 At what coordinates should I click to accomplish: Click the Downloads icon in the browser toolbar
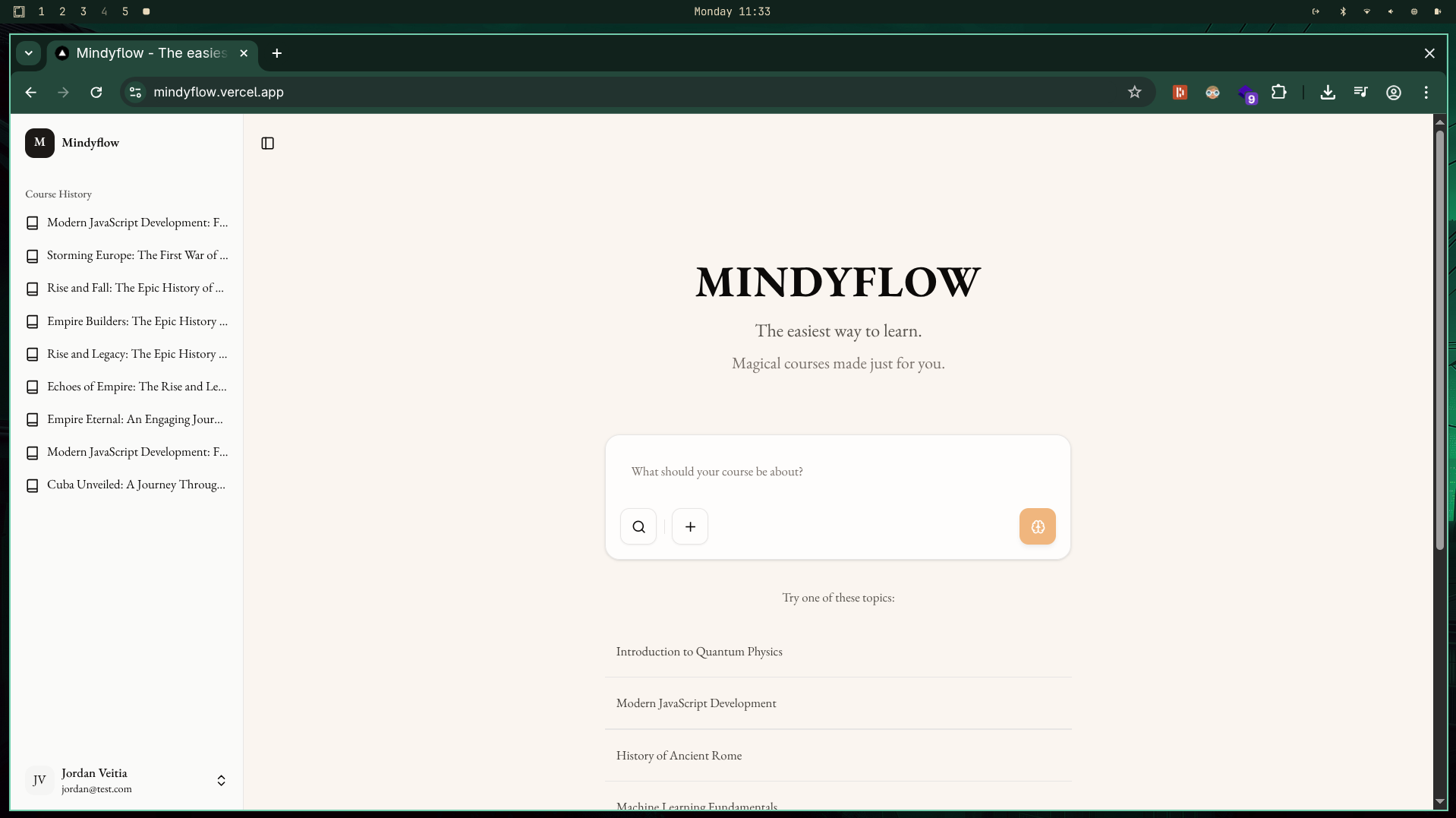pos(1327,92)
